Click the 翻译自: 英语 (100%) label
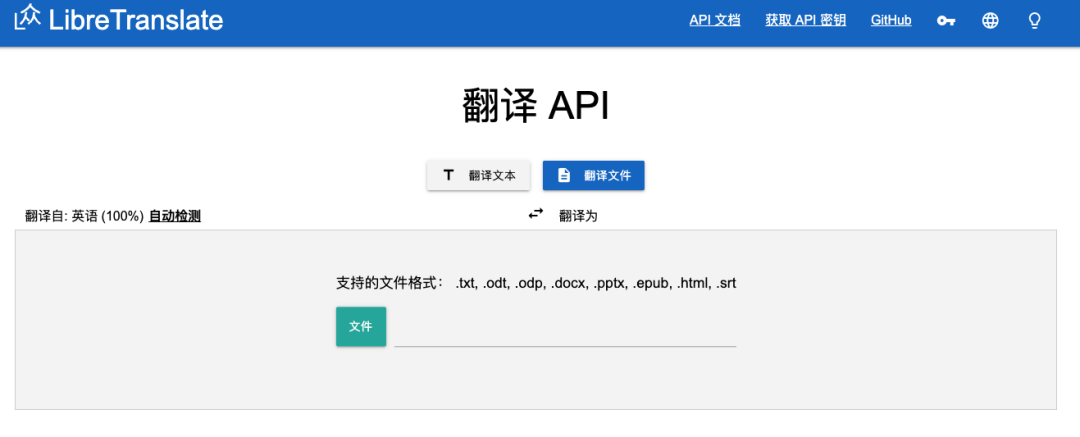 coord(85,216)
